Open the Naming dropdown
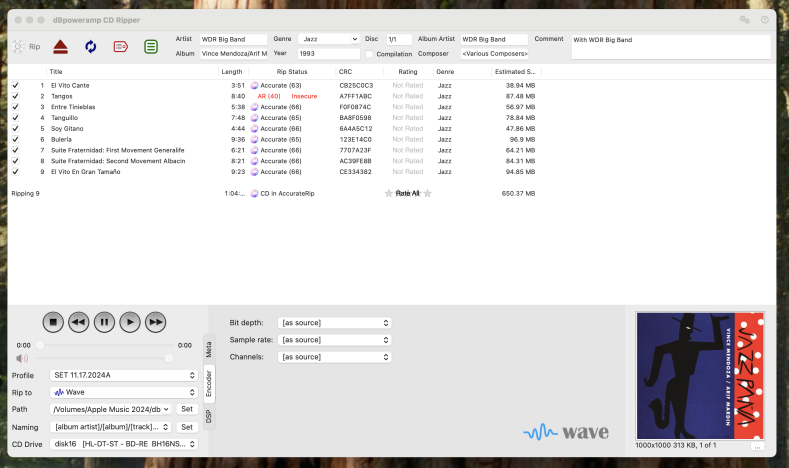Image resolution: width=789 pixels, height=468 pixels. 111,427
